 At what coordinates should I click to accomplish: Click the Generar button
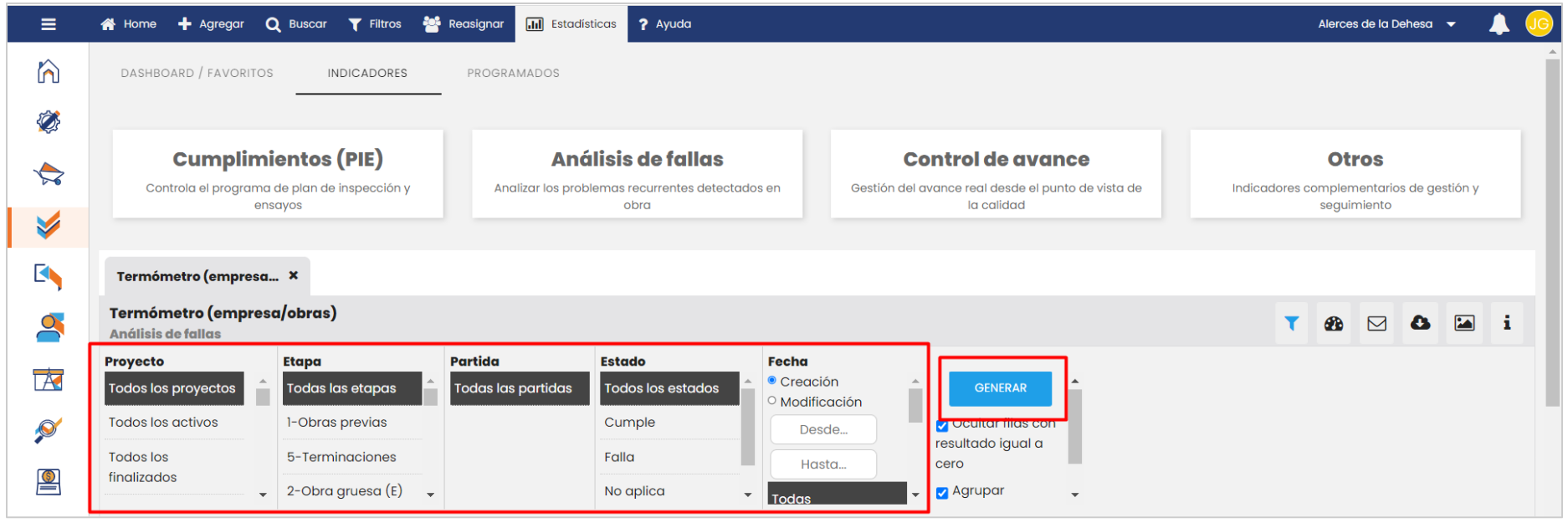pyautogui.click(x=1000, y=388)
